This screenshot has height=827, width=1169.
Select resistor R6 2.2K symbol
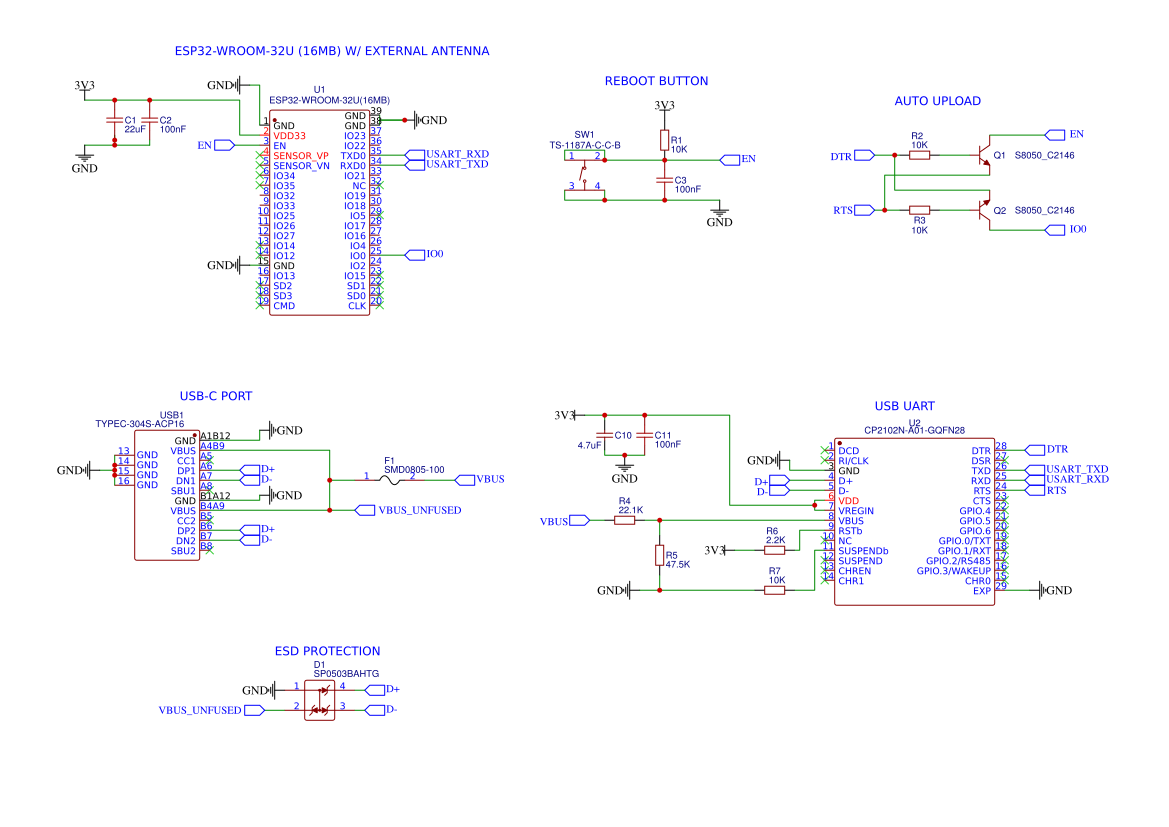(775, 550)
